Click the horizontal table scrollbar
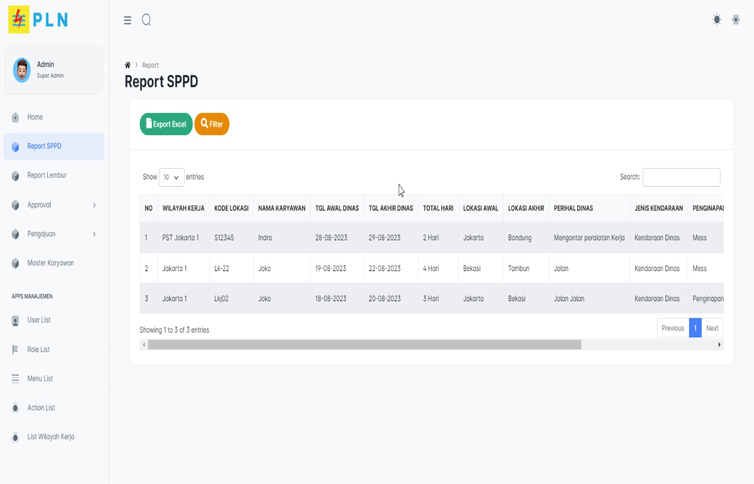The width and height of the screenshot is (754, 484). 364,345
